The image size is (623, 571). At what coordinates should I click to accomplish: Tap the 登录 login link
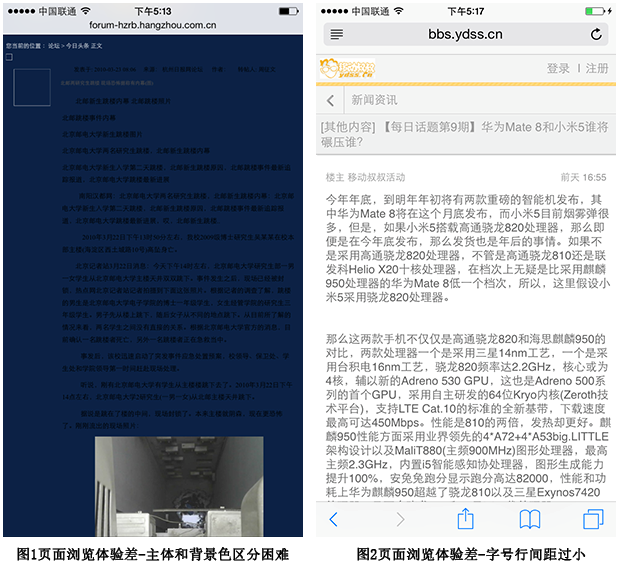[558, 68]
